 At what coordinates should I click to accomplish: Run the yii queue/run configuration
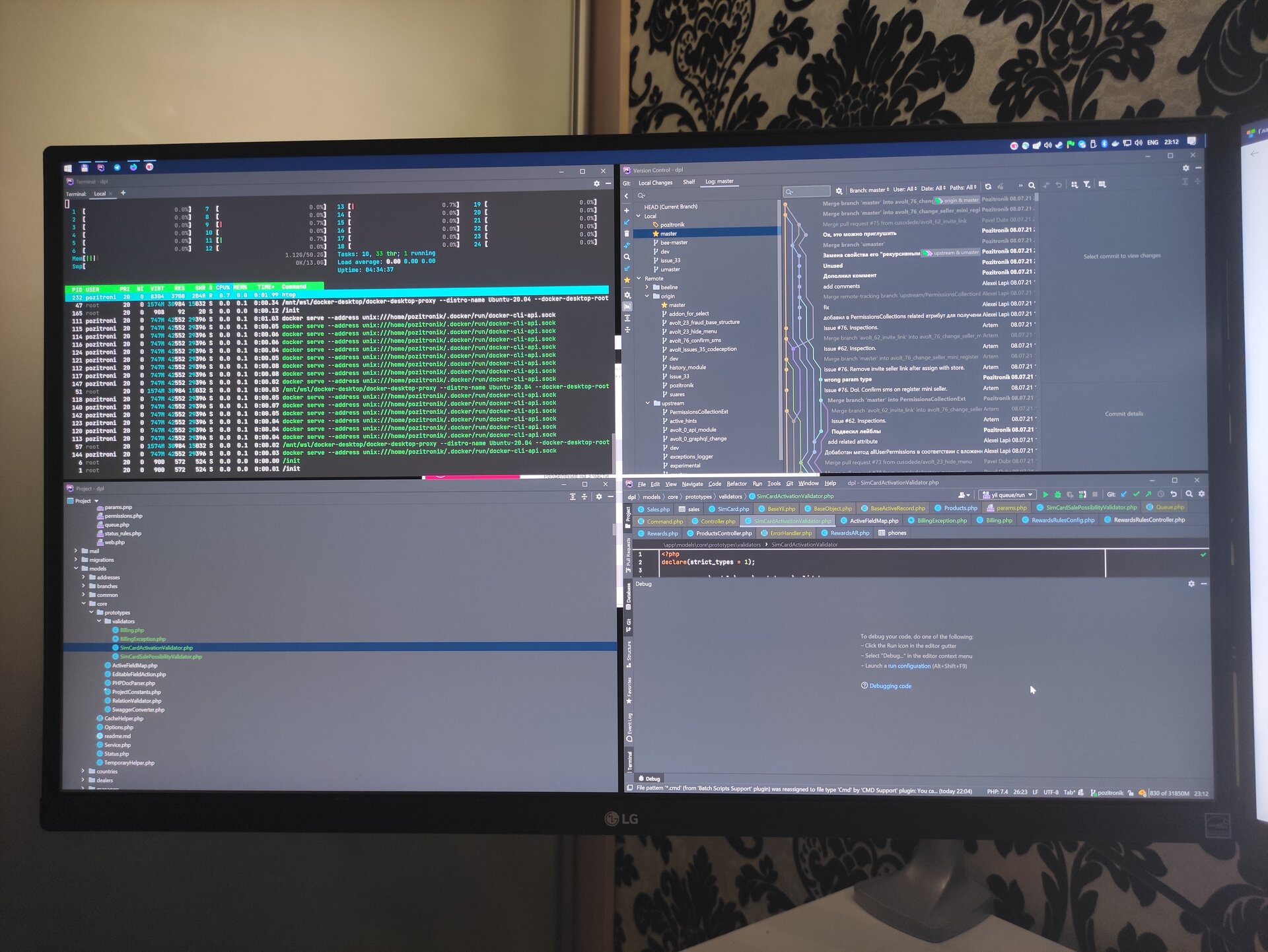click(1045, 494)
